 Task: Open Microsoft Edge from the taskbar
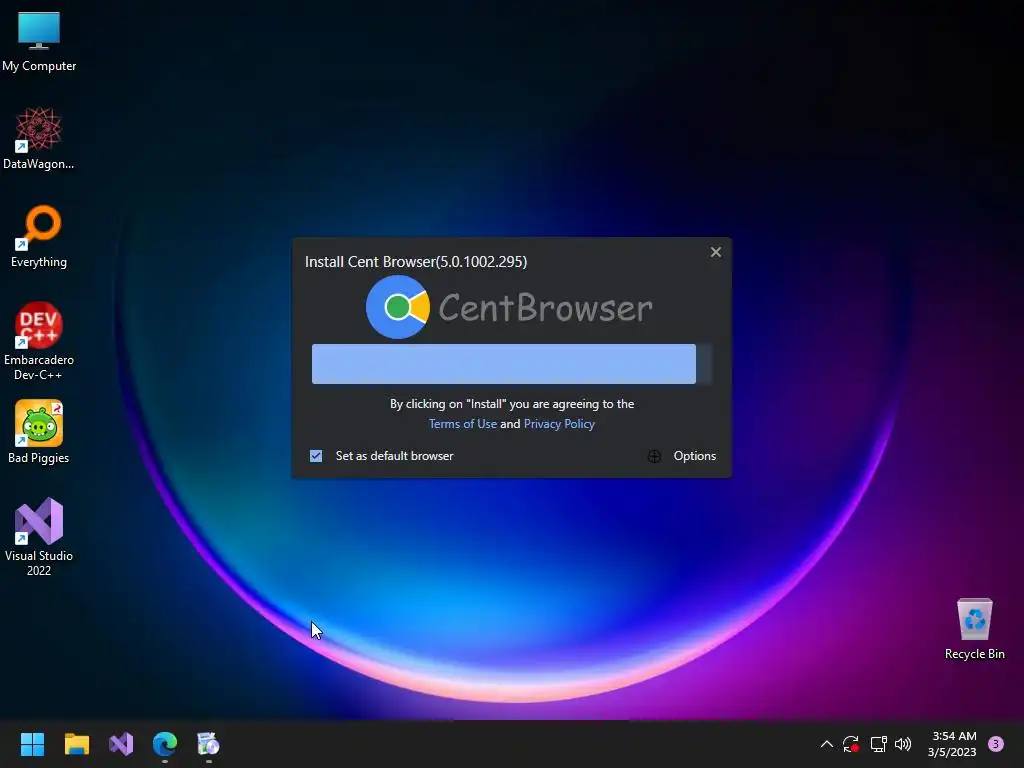[165, 744]
